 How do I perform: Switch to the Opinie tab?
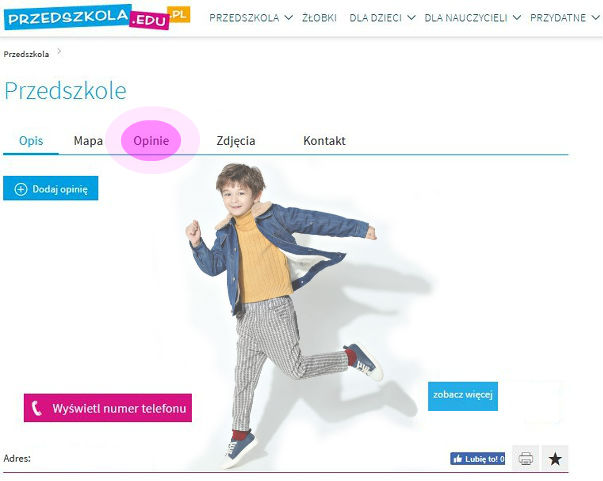151,141
